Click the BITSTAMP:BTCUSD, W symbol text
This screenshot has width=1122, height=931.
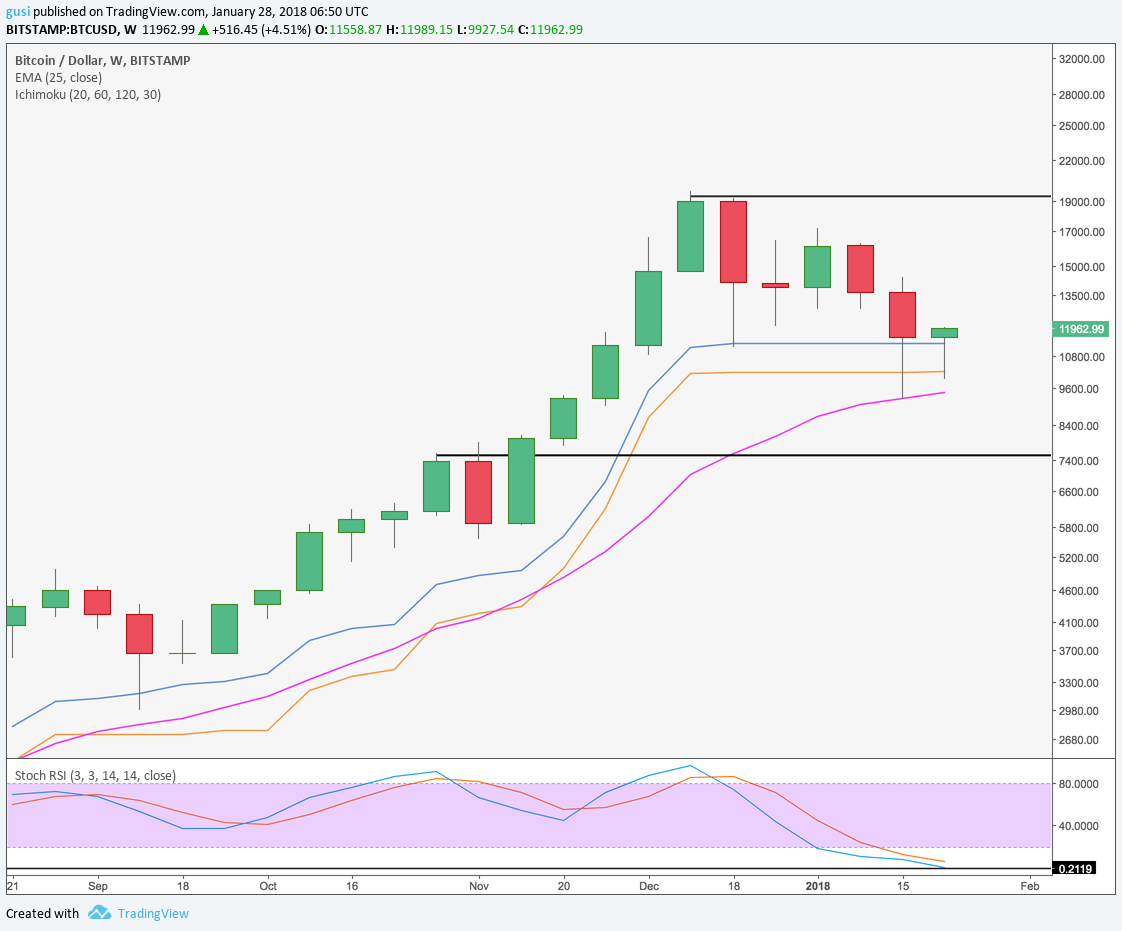(x=71, y=29)
